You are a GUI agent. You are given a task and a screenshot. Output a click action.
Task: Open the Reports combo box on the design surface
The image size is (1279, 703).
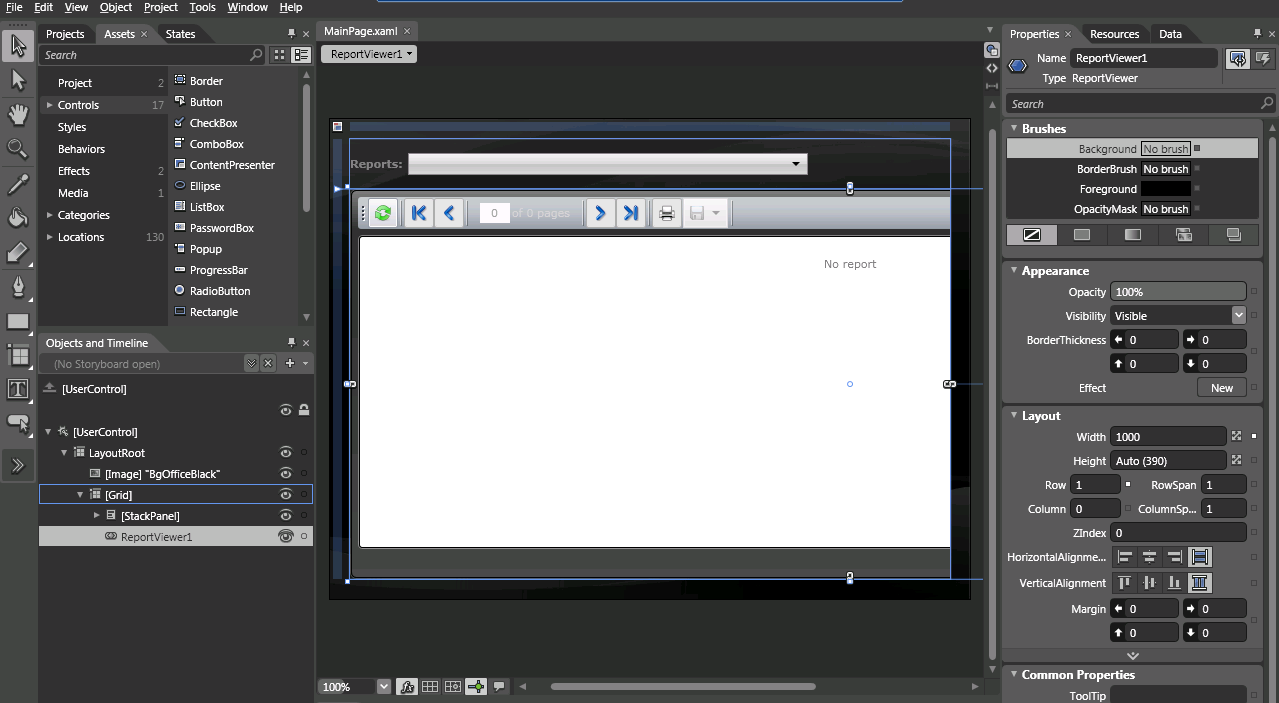pos(796,164)
